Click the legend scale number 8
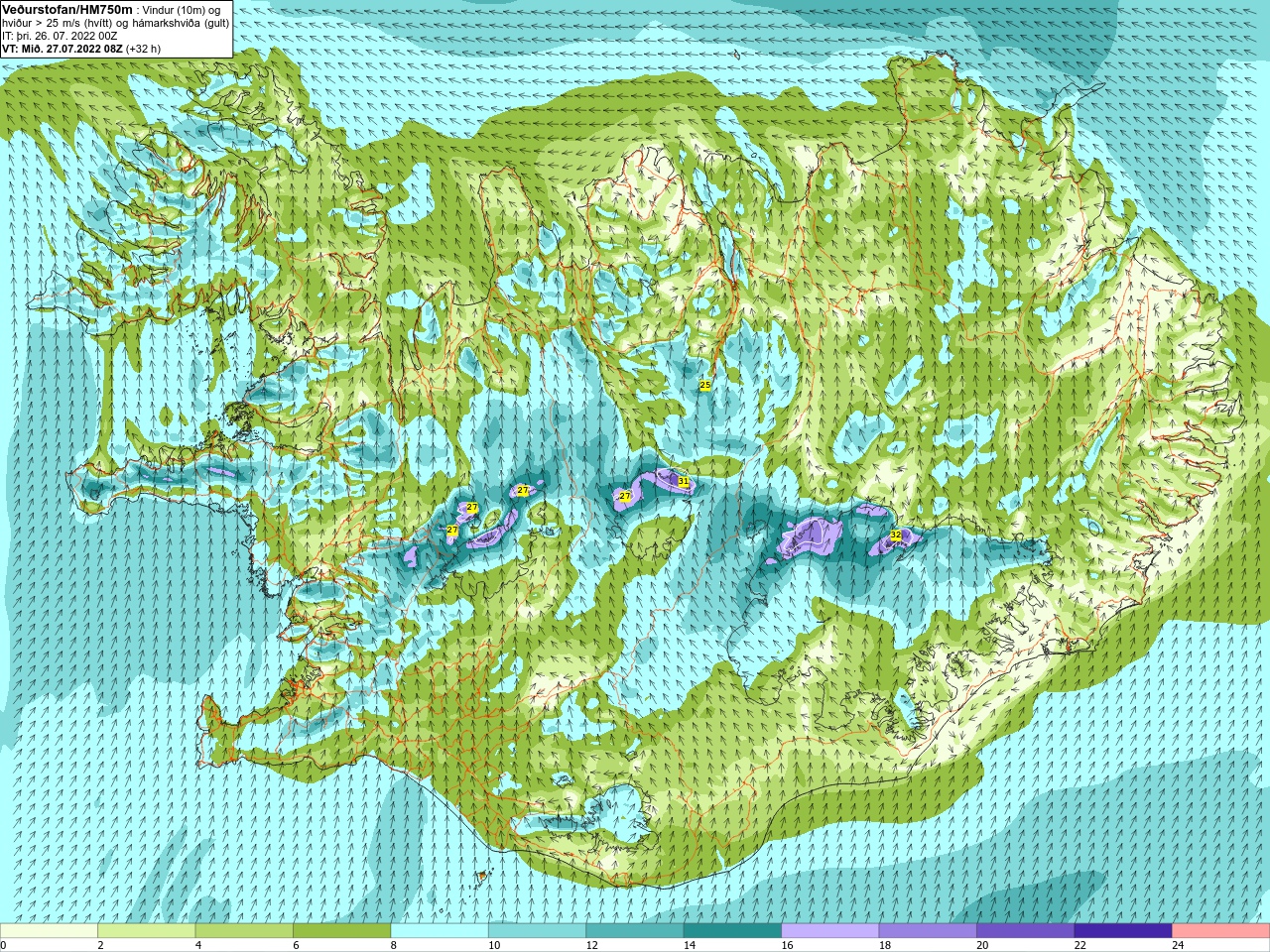Screen dimensions: 1270x952 pos(394,945)
